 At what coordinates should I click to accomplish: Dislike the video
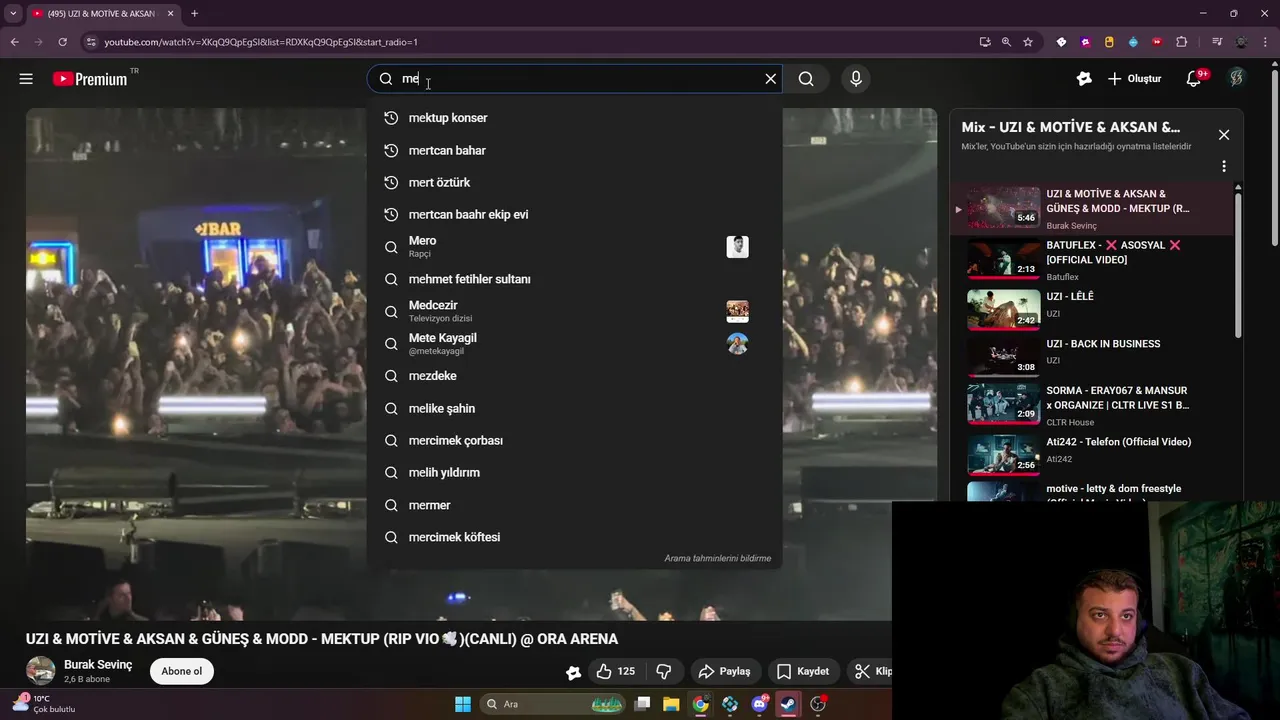coord(663,671)
